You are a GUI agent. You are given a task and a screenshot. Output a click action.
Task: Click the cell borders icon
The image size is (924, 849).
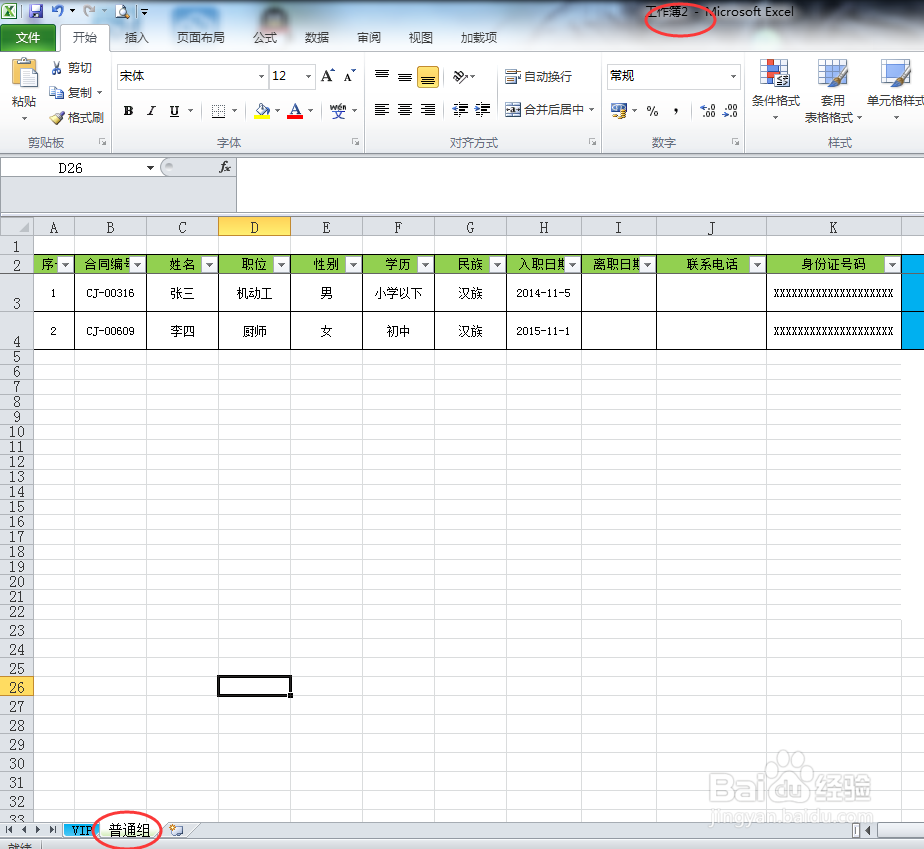tap(219, 111)
